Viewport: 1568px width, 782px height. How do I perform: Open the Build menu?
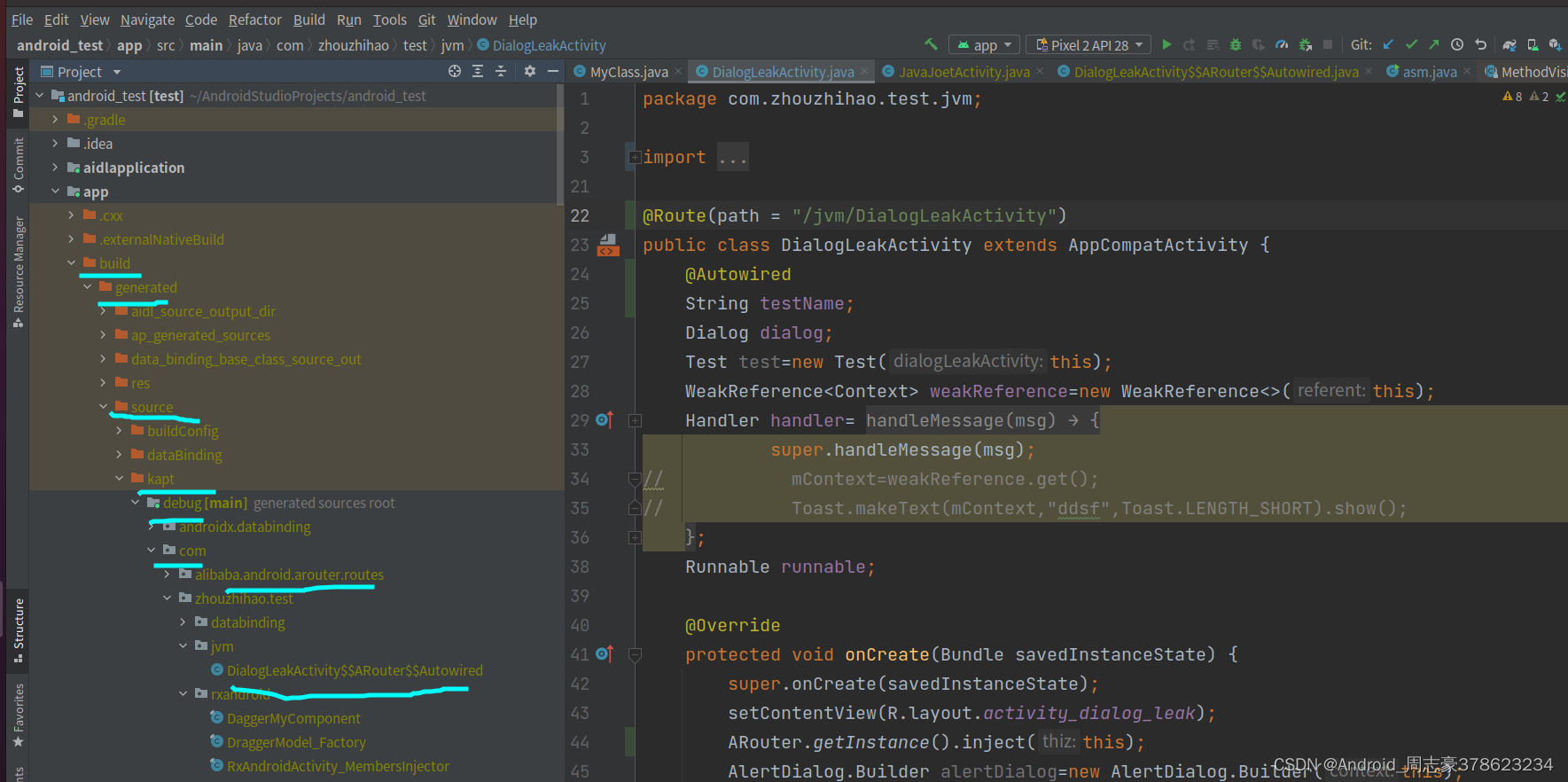309,20
